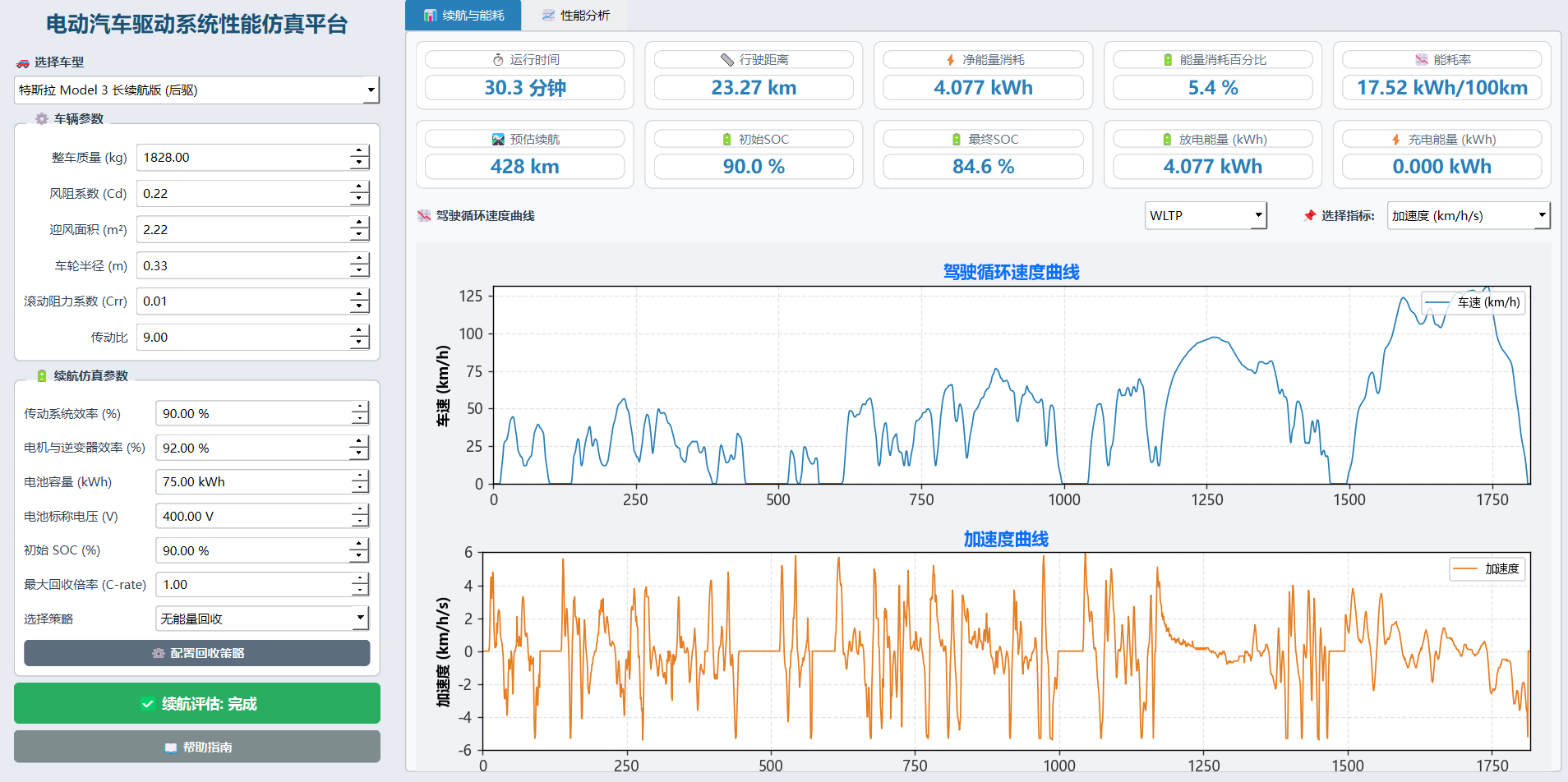Click the 车速 (km/h) legend line swatch
This screenshot has width=1568, height=782.
point(1437,302)
